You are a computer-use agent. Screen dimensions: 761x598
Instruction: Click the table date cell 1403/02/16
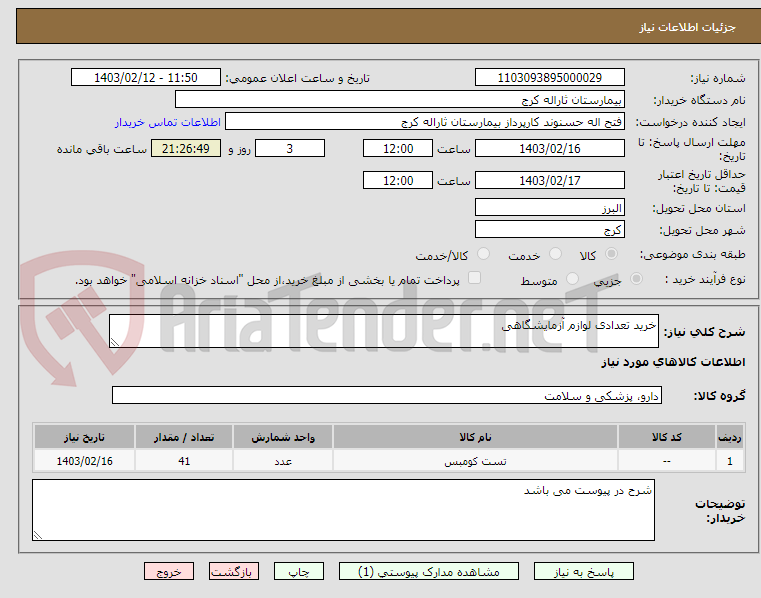[x=84, y=461]
